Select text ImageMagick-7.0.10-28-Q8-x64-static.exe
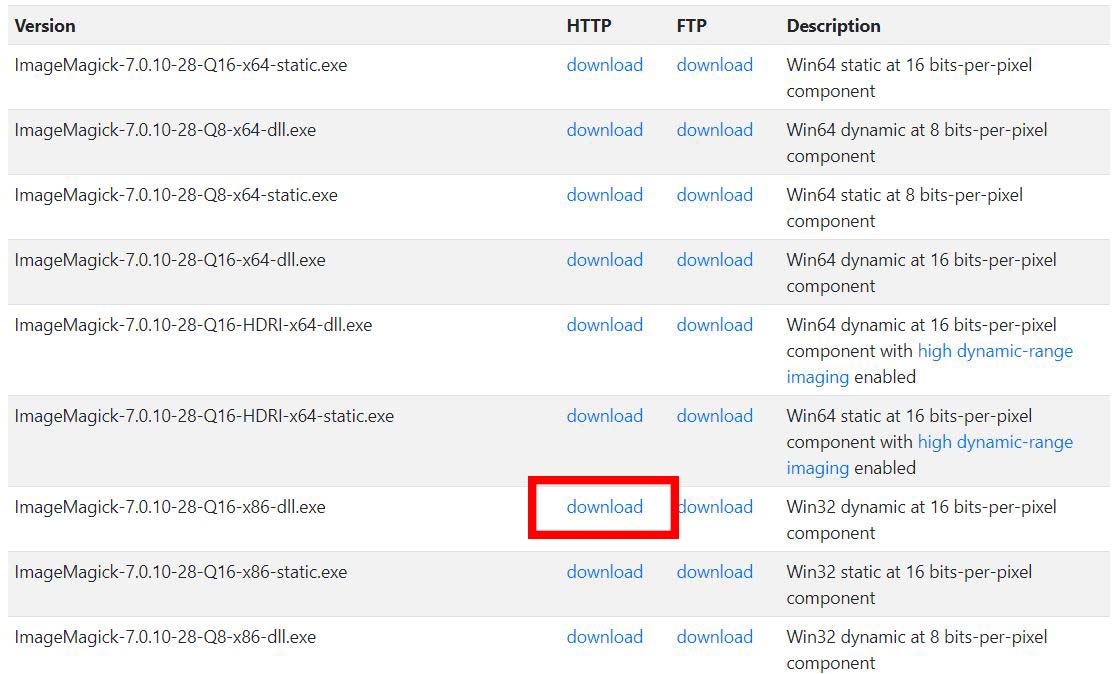The width and height of the screenshot is (1119, 674). 176,195
